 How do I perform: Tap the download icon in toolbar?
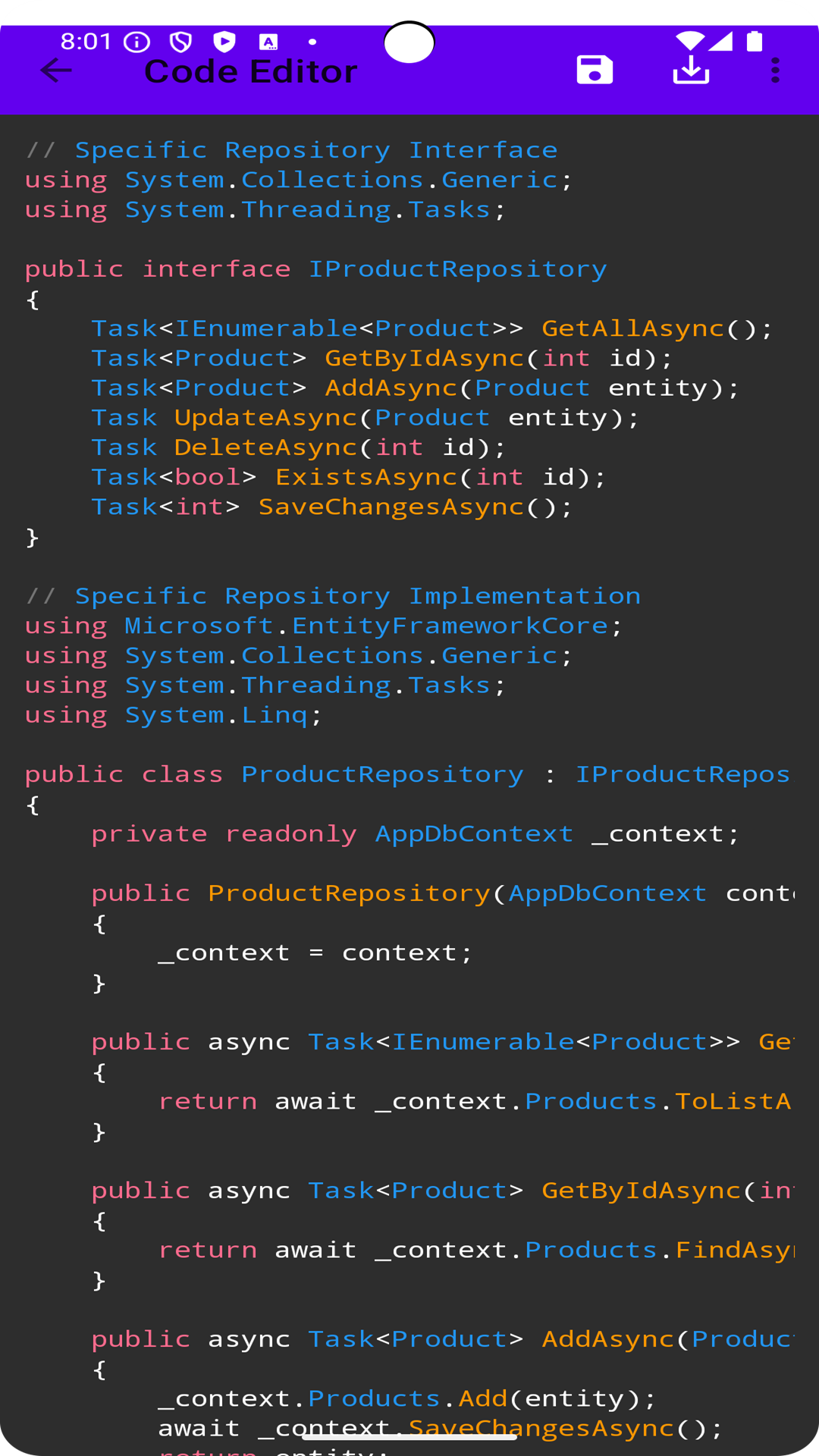[691, 71]
